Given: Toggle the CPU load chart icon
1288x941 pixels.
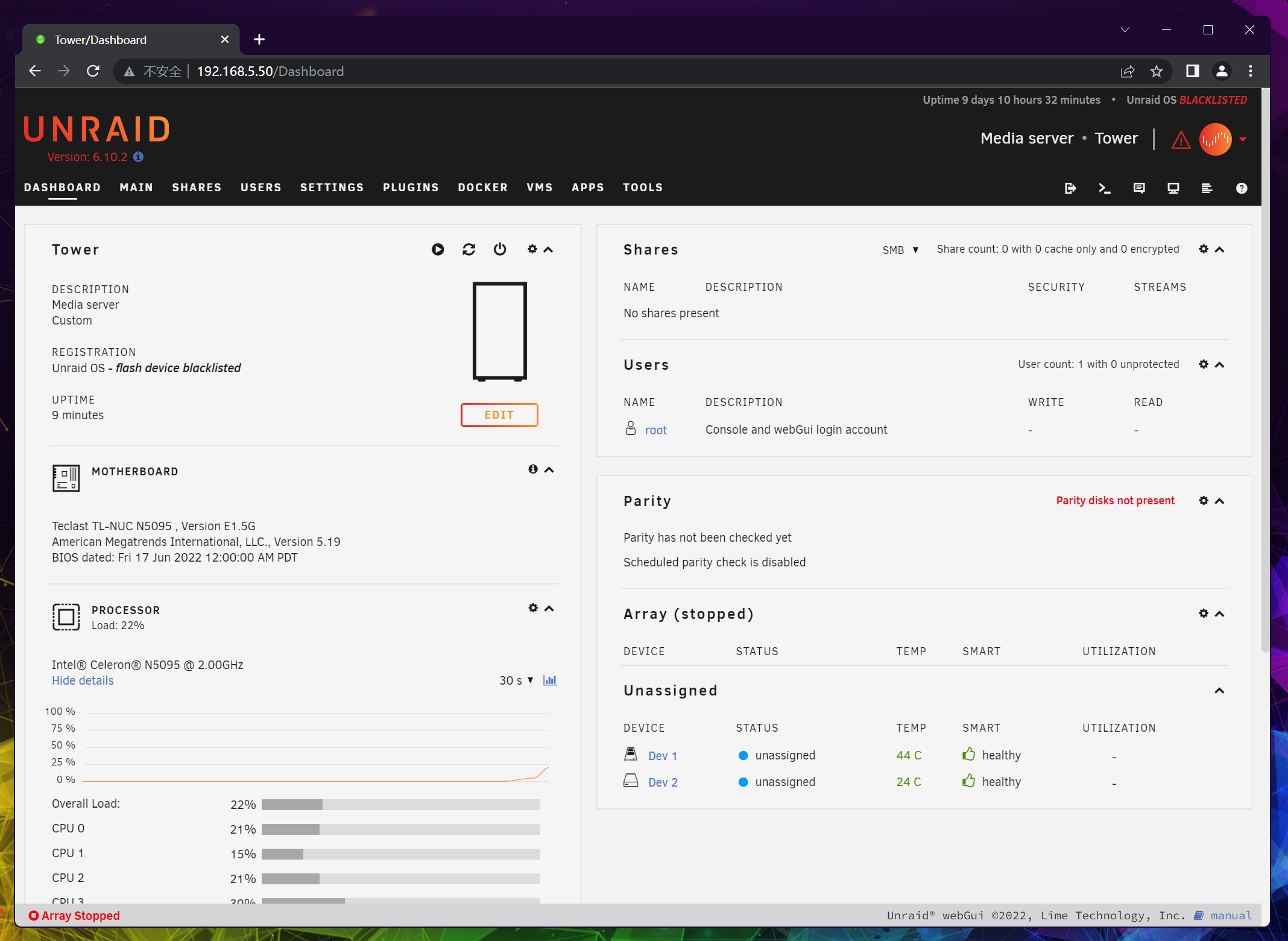Looking at the screenshot, I should point(550,680).
